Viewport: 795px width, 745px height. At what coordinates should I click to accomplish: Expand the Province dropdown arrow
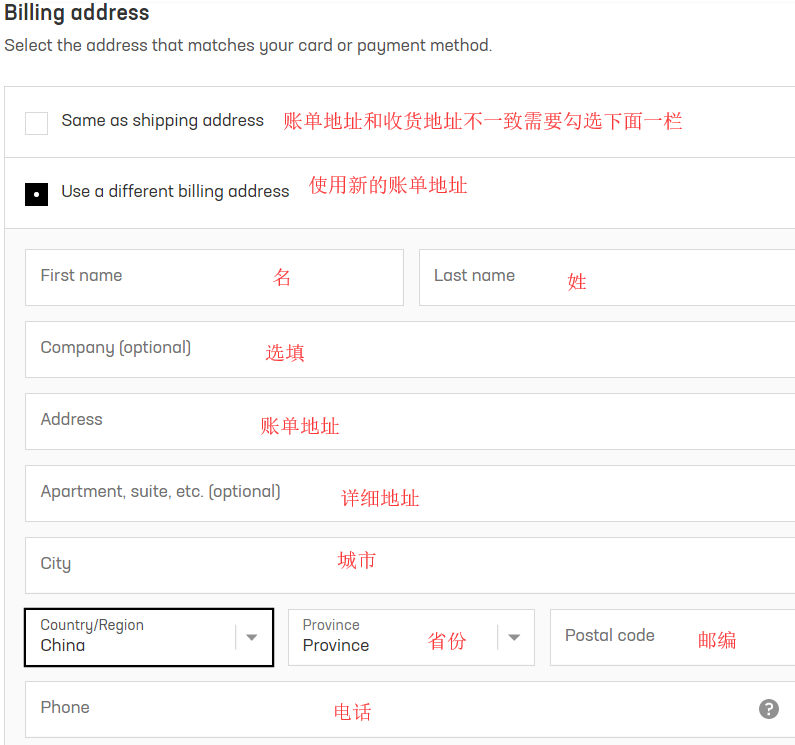tap(514, 637)
